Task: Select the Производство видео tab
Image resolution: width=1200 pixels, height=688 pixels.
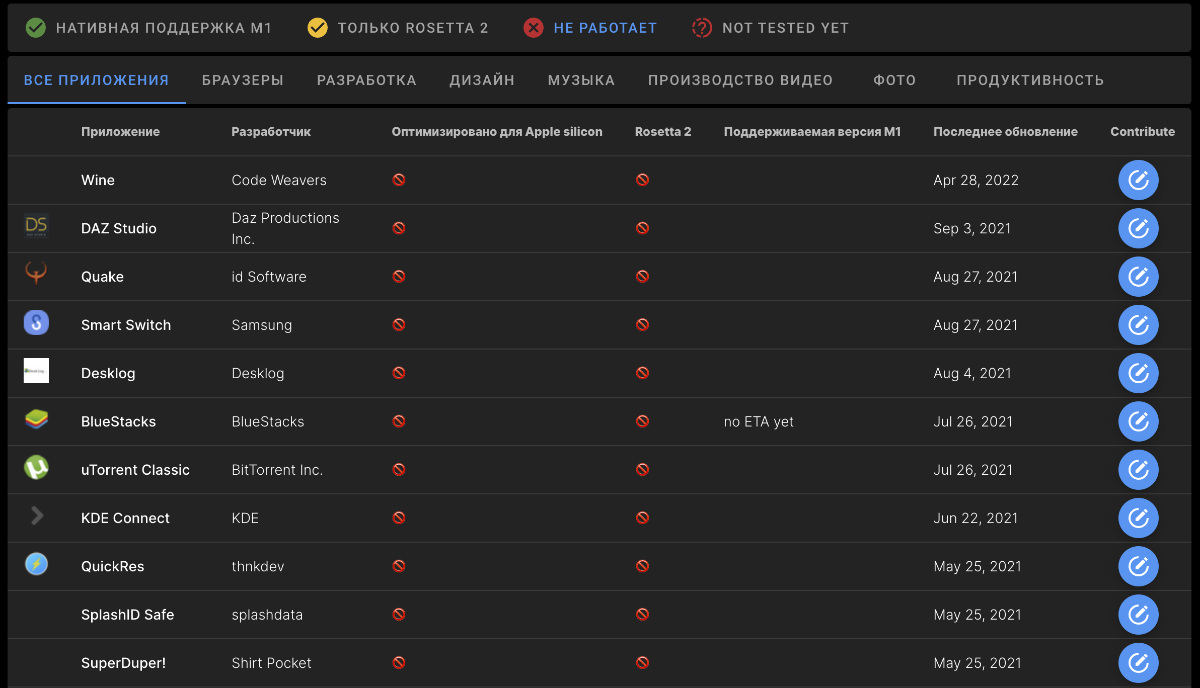Action: pyautogui.click(x=740, y=80)
